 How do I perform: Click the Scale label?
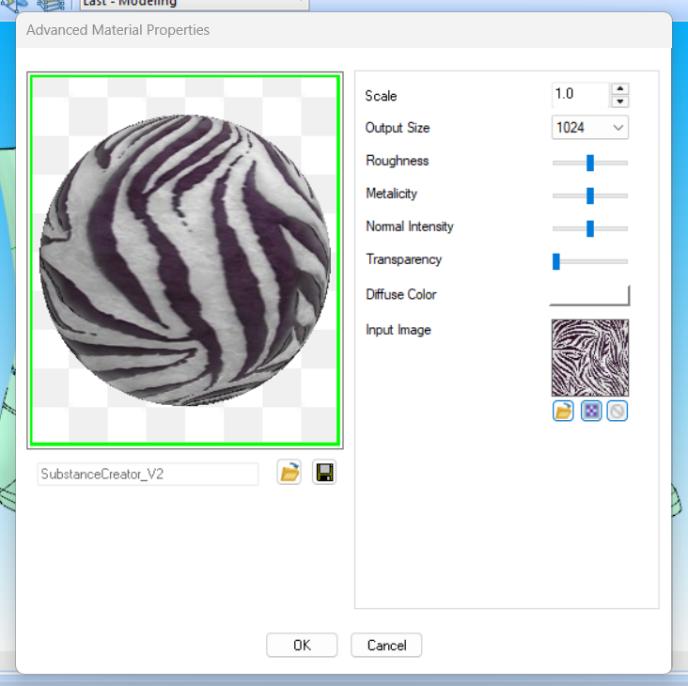(381, 96)
